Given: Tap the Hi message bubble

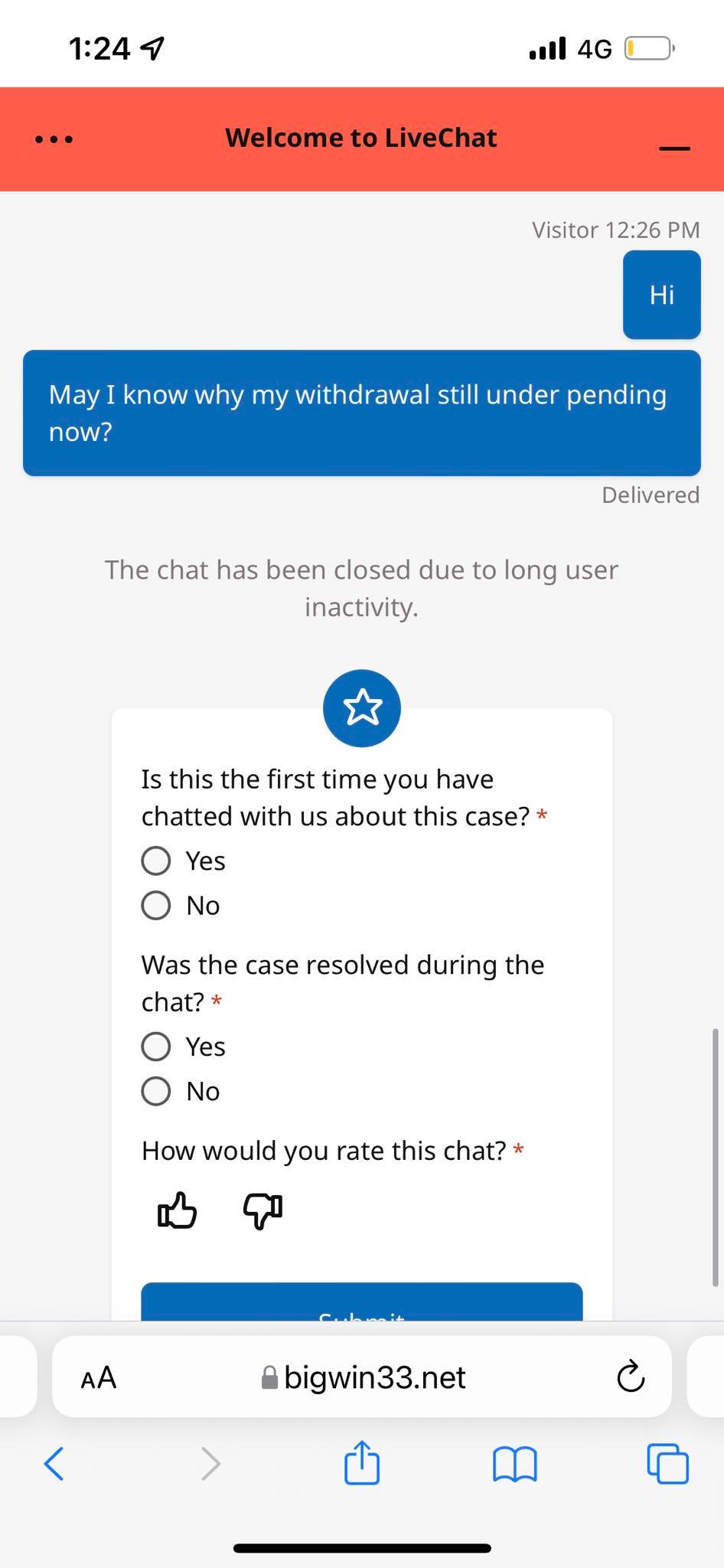Looking at the screenshot, I should coord(662,295).
